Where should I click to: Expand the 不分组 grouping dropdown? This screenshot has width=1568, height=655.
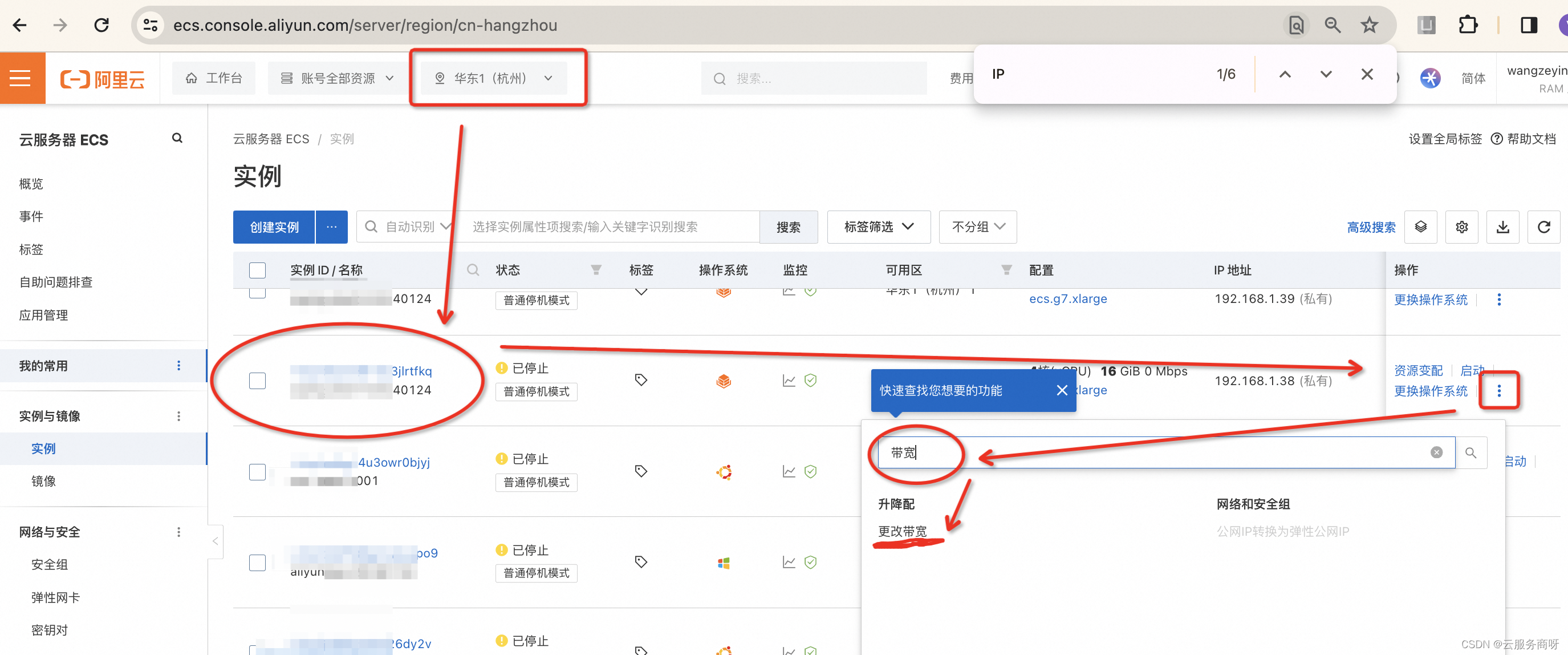pyautogui.click(x=977, y=227)
